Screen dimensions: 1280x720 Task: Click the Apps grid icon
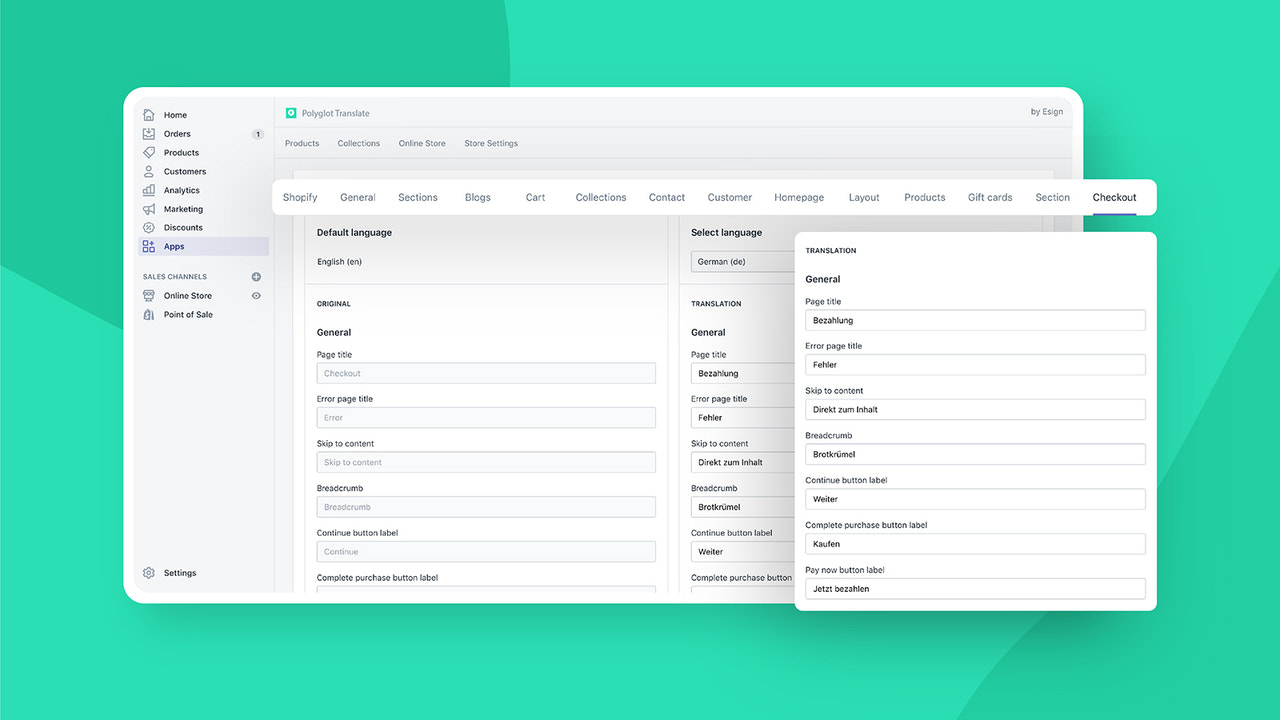point(149,246)
